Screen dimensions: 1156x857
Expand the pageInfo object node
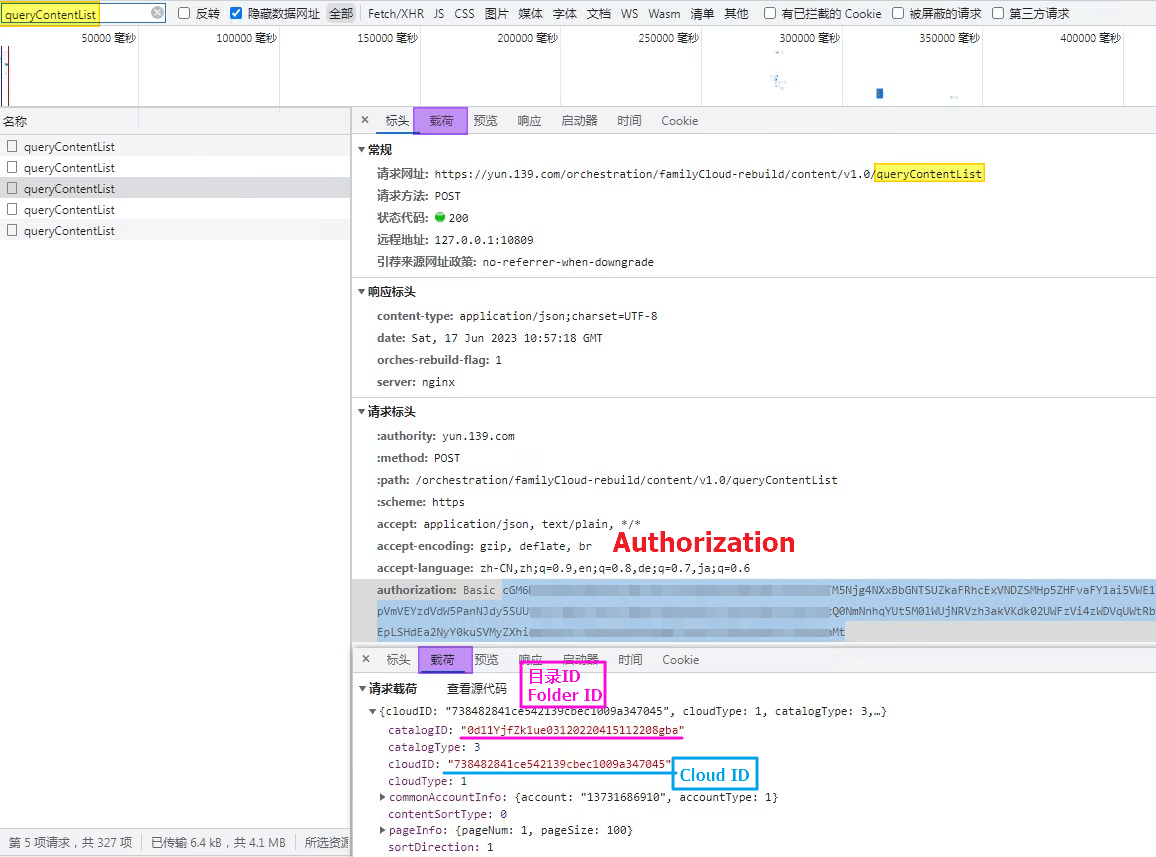383,830
